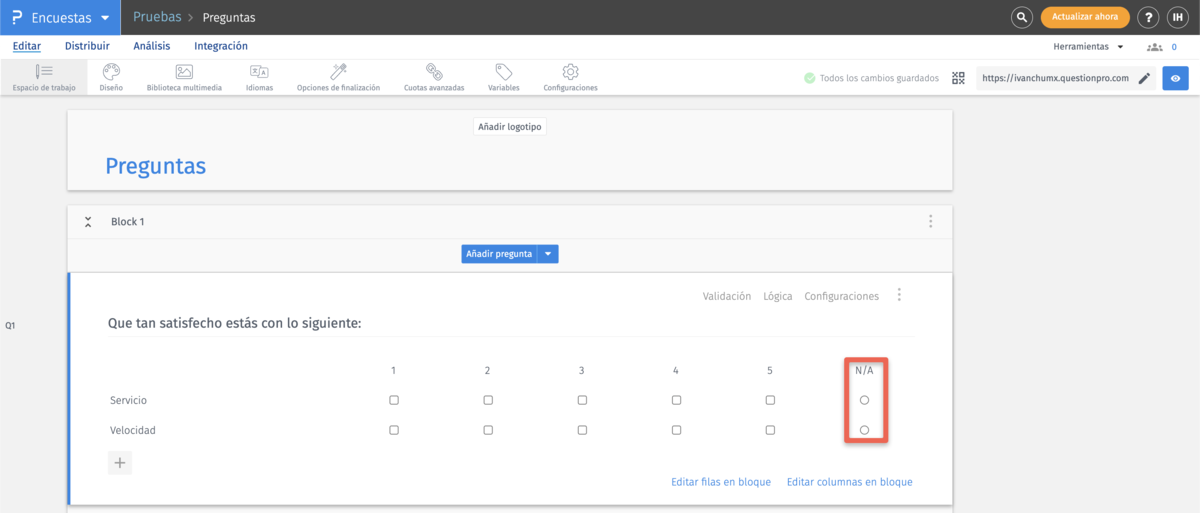Click the QuestionPro P logo

pos(17,17)
